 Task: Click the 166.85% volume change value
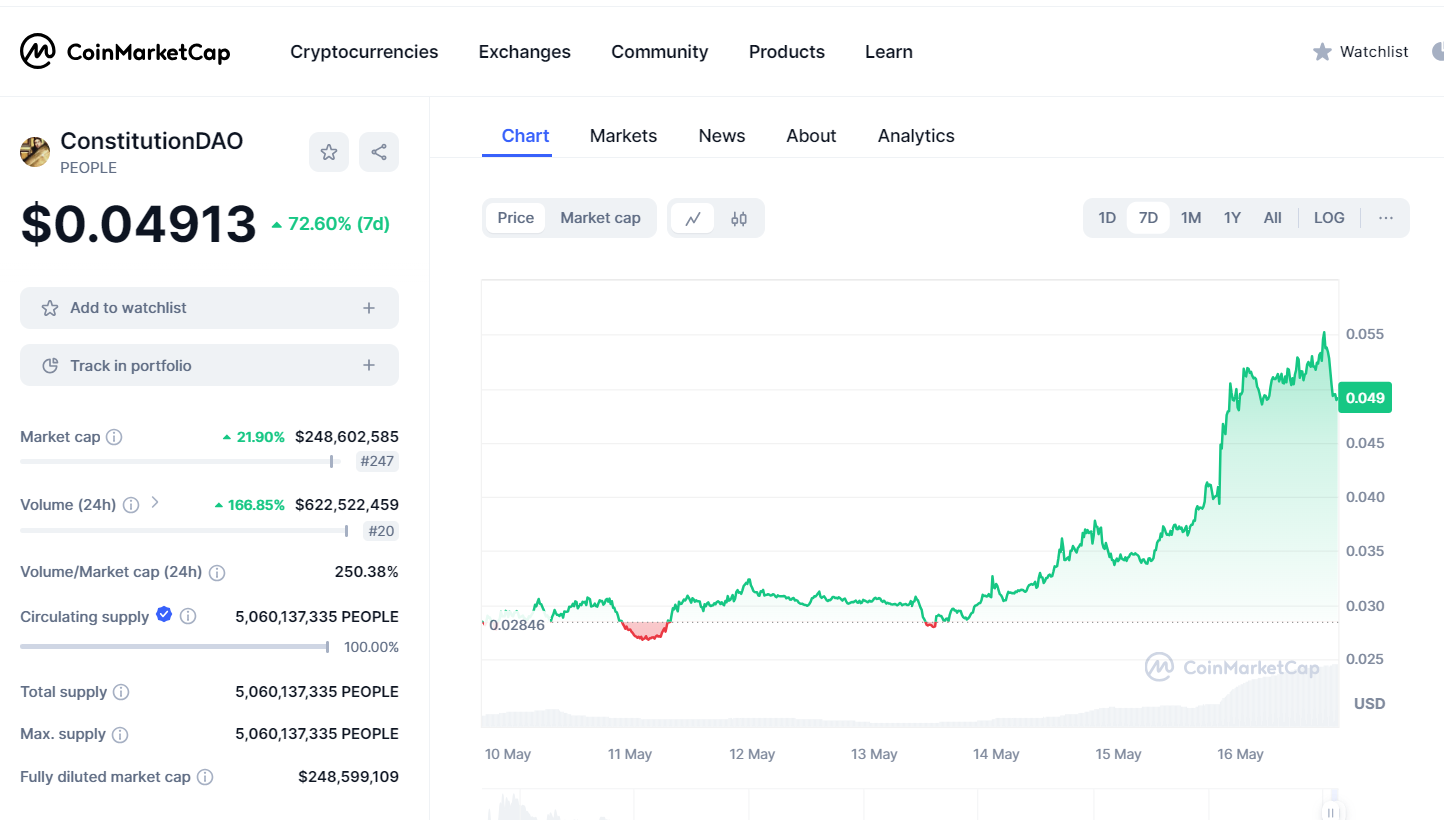click(250, 505)
